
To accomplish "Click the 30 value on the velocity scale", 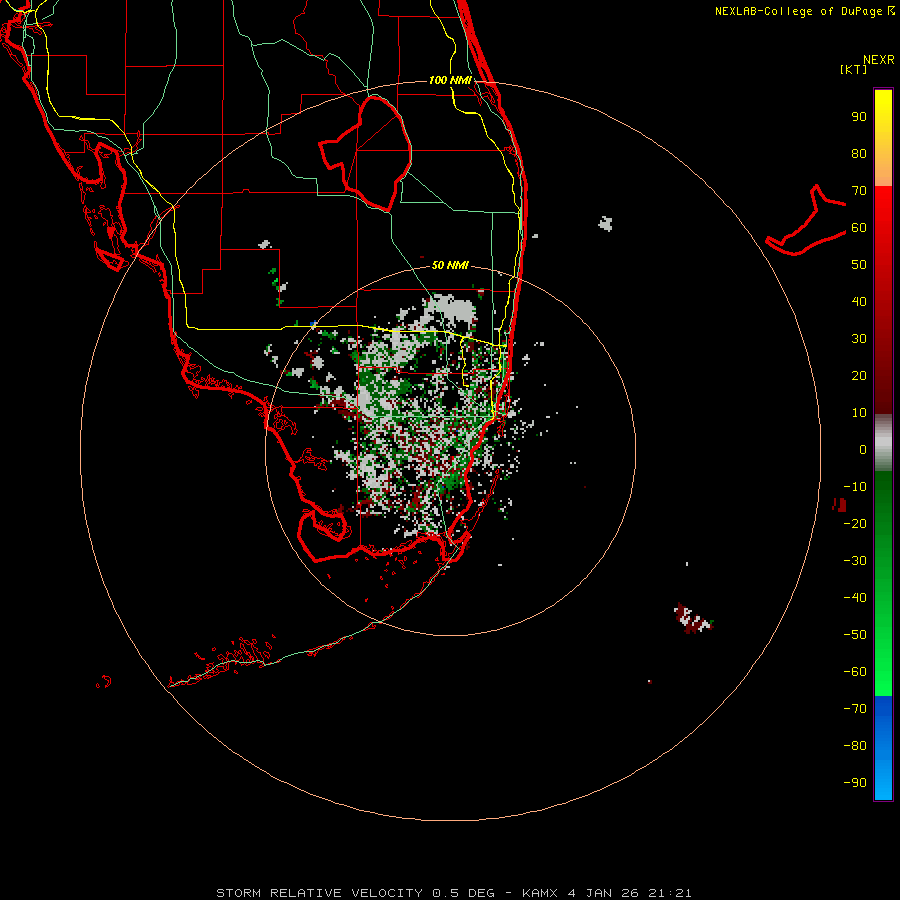I will 859,339.
